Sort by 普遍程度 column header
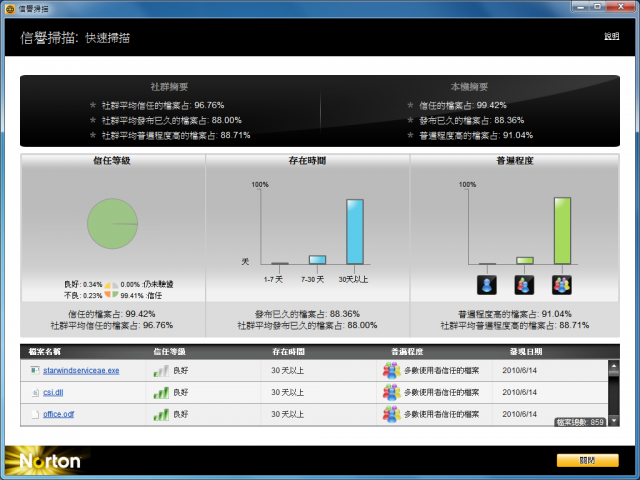The height and width of the screenshot is (480, 640). 407,351
